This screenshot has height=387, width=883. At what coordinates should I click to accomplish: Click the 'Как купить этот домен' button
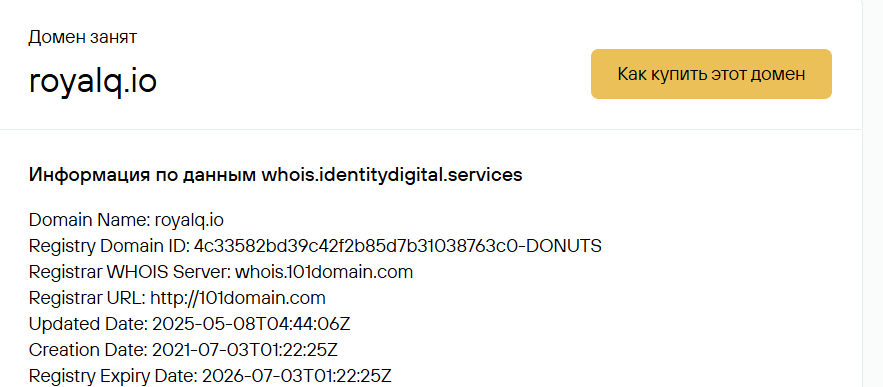pyautogui.click(x=711, y=74)
